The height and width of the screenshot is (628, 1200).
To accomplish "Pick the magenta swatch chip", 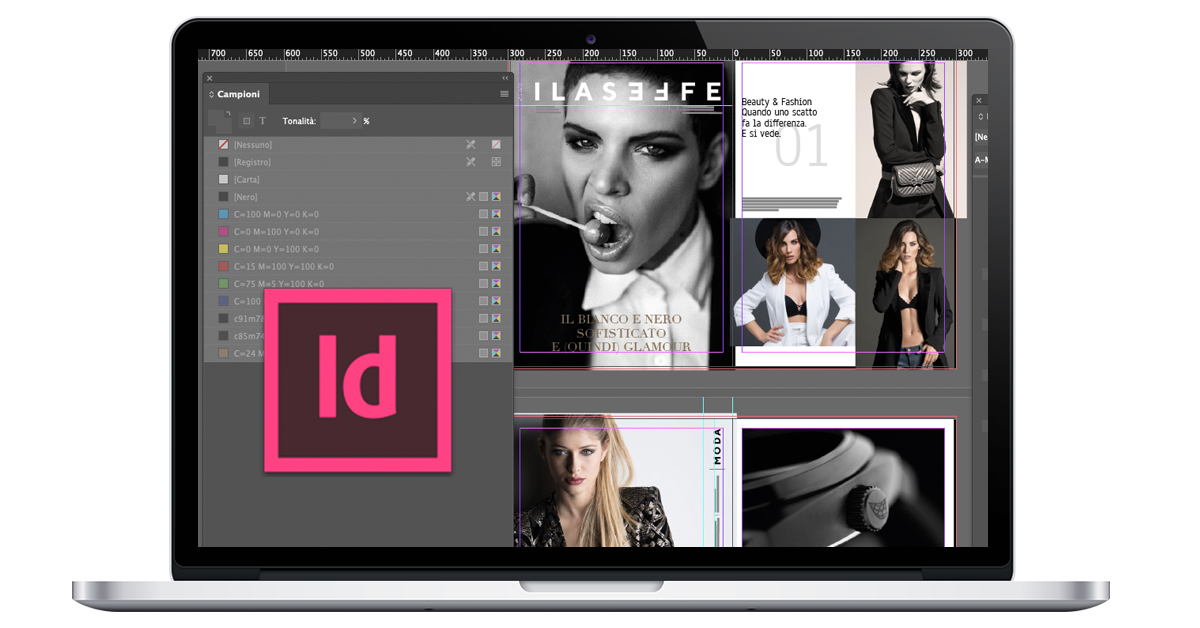I will 224,232.
